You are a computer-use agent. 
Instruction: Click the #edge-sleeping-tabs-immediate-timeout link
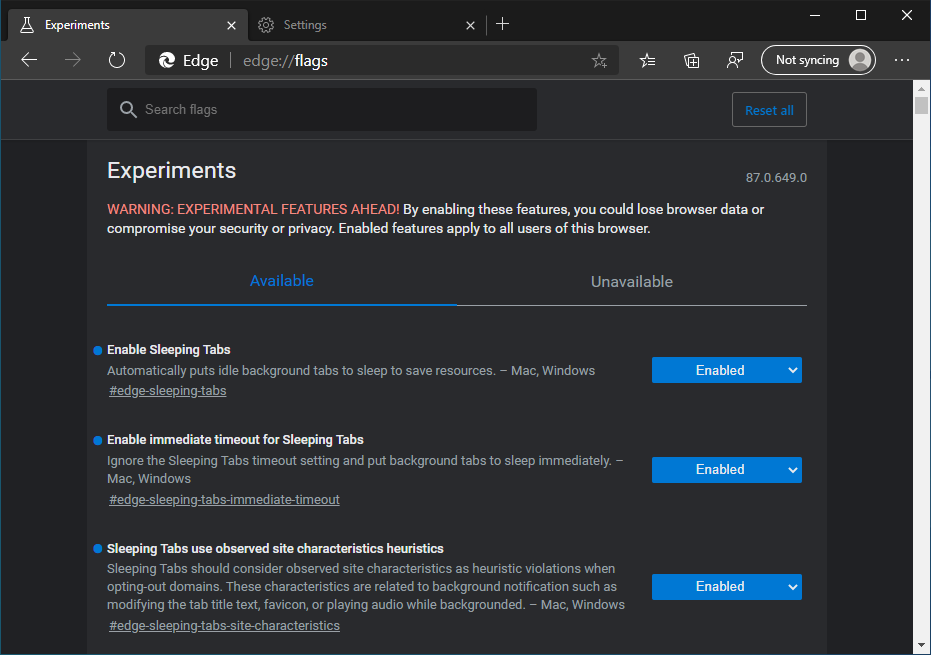coord(224,500)
